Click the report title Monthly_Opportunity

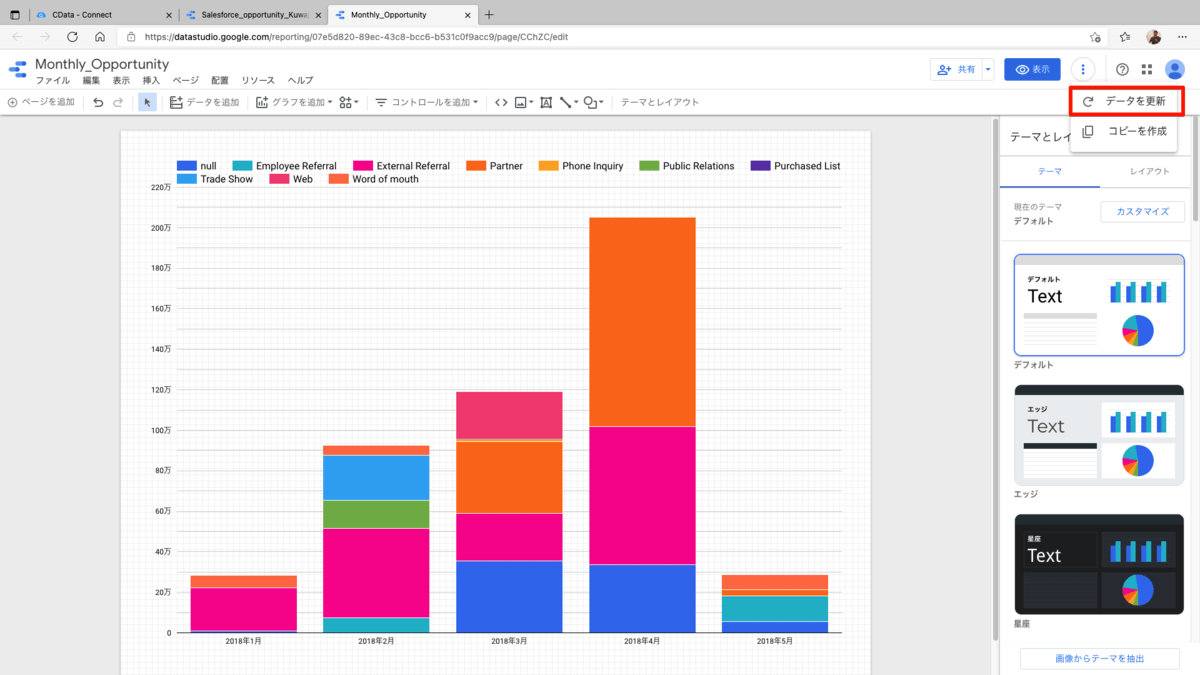pos(102,64)
